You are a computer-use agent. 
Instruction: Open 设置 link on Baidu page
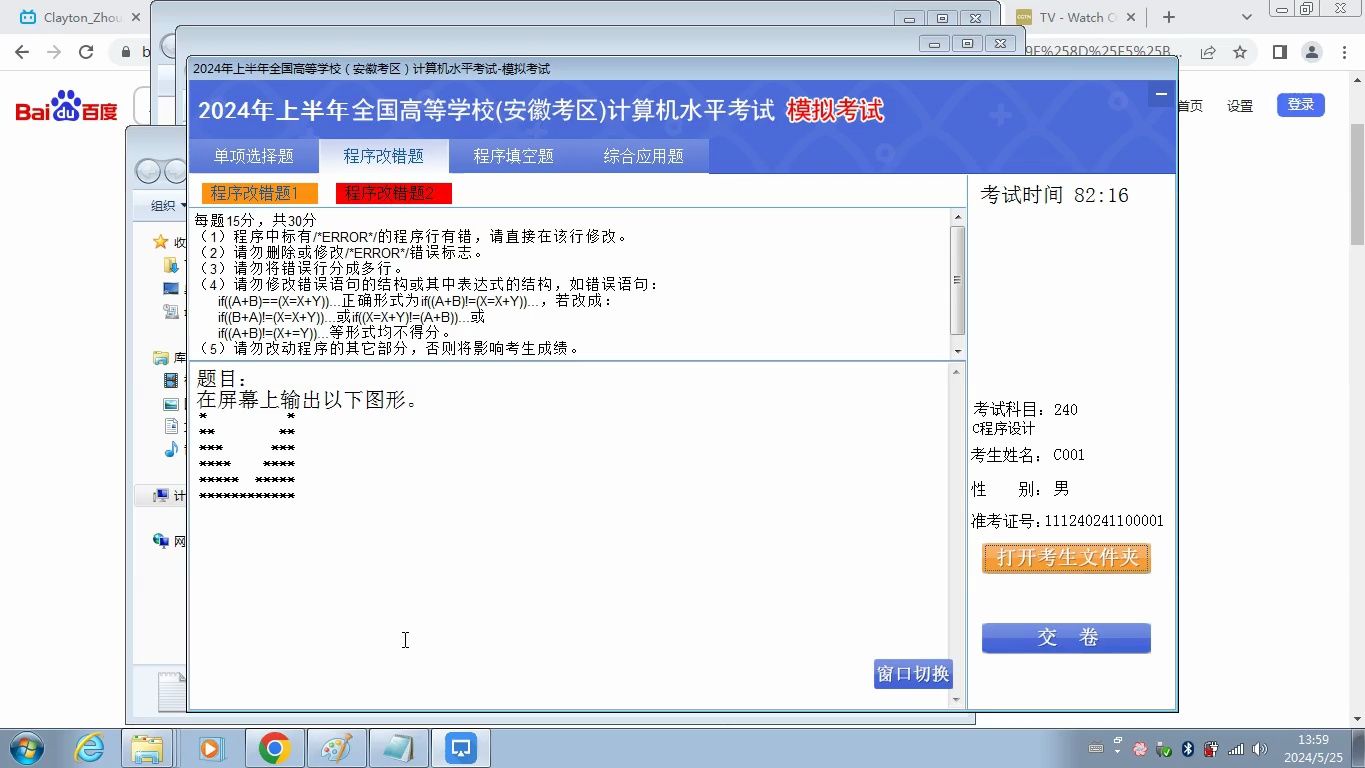[1240, 106]
